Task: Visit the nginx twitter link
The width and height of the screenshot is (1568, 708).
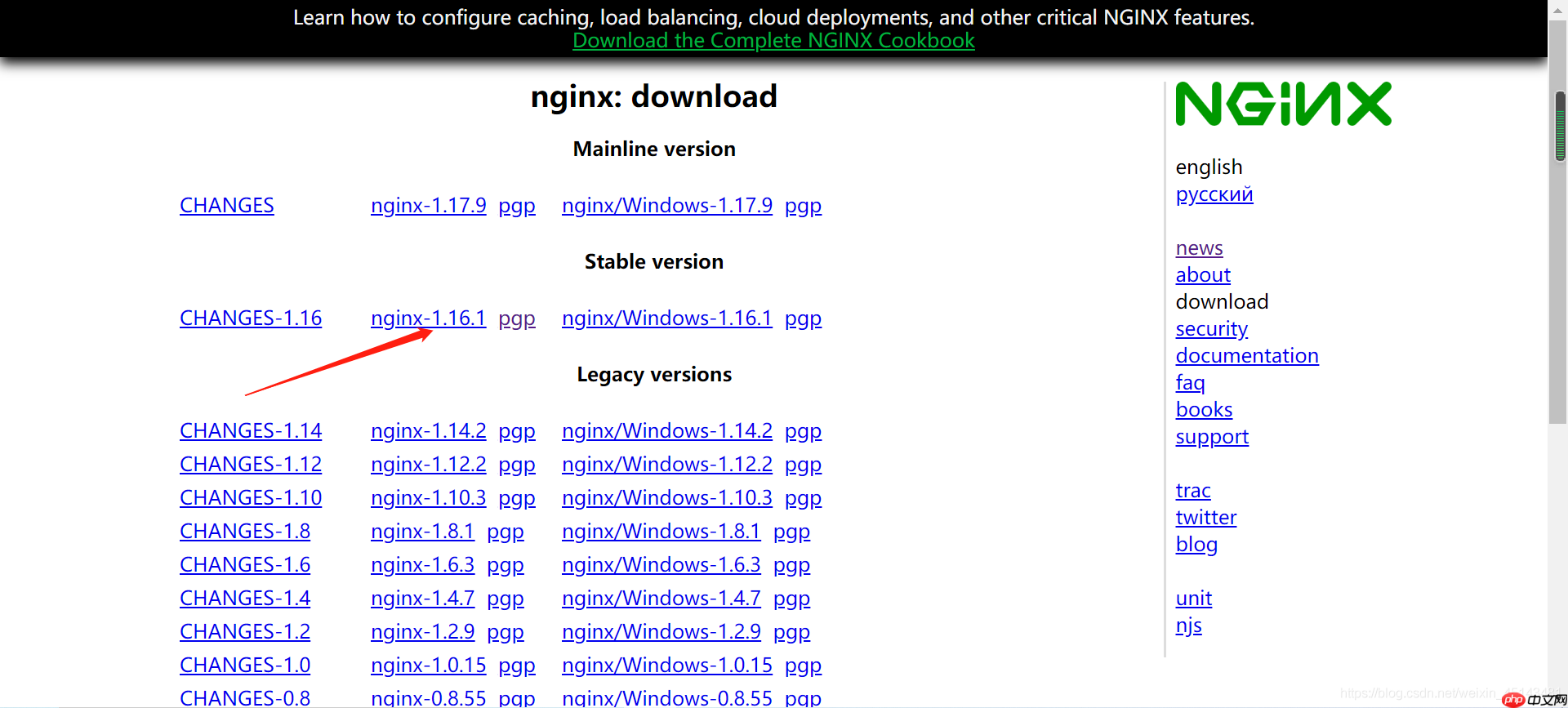Action: pyautogui.click(x=1206, y=517)
